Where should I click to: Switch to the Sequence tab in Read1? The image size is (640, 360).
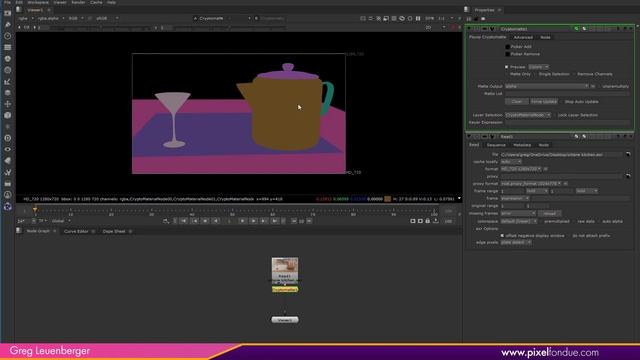pyautogui.click(x=496, y=145)
